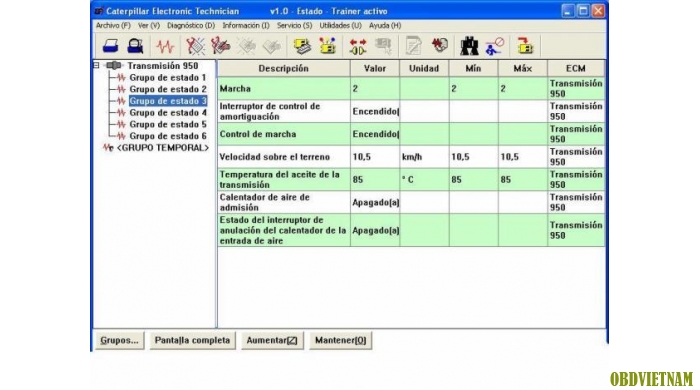The height and width of the screenshot is (390, 700).
Task: Select the Marcha row description
Action: [x=283, y=88]
